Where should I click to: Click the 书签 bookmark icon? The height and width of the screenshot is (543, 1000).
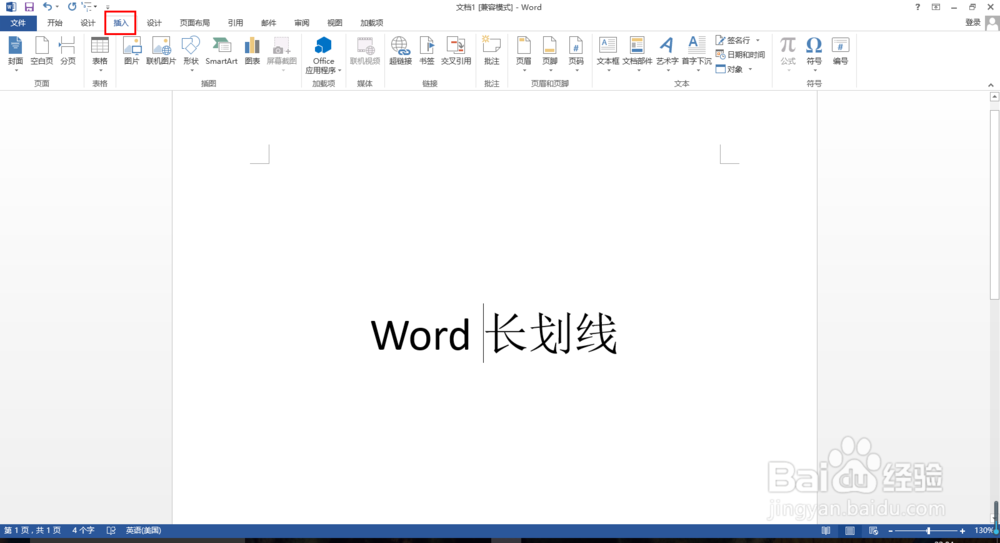pyautogui.click(x=427, y=51)
